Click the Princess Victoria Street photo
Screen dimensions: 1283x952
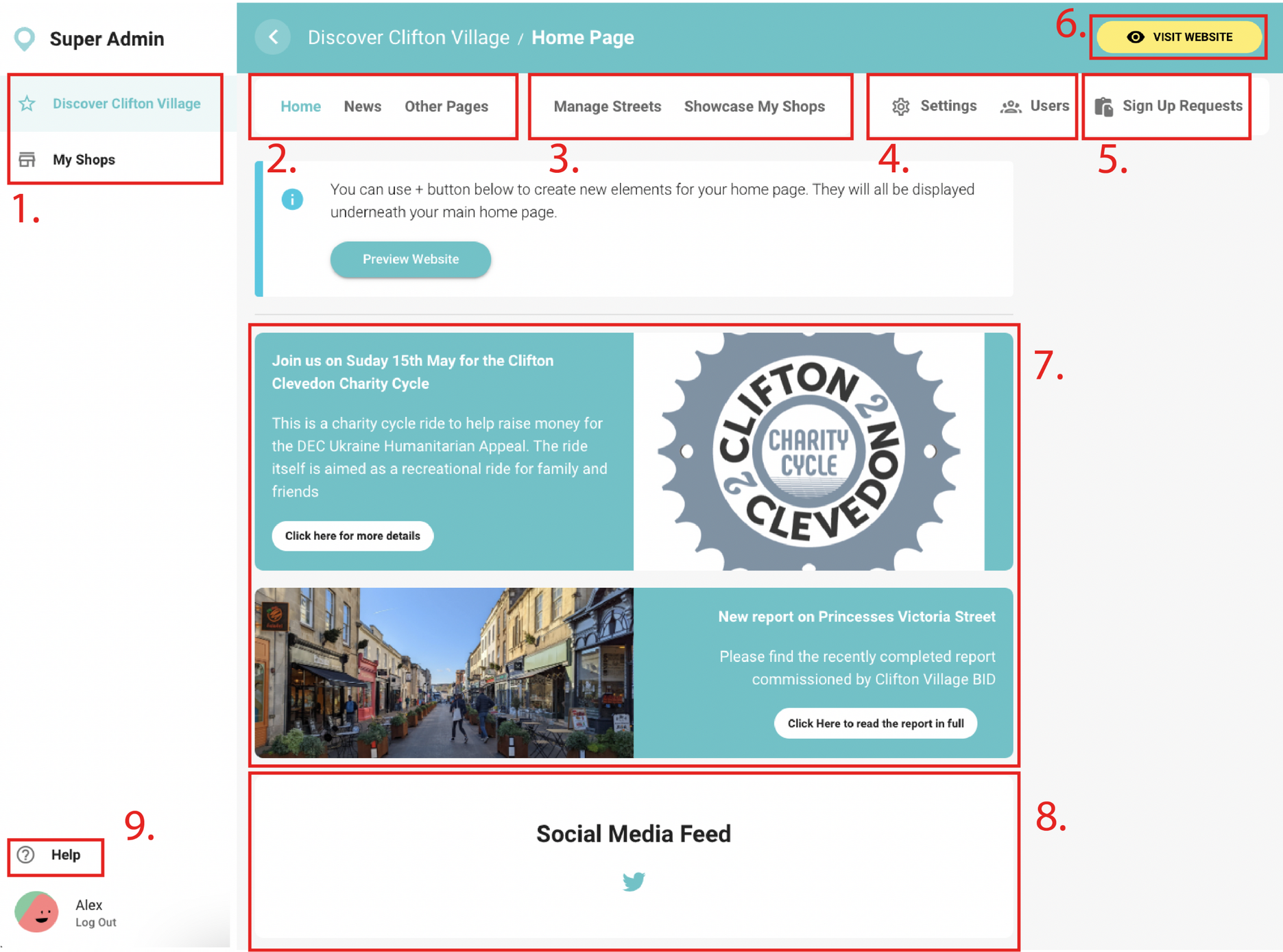coord(444,672)
